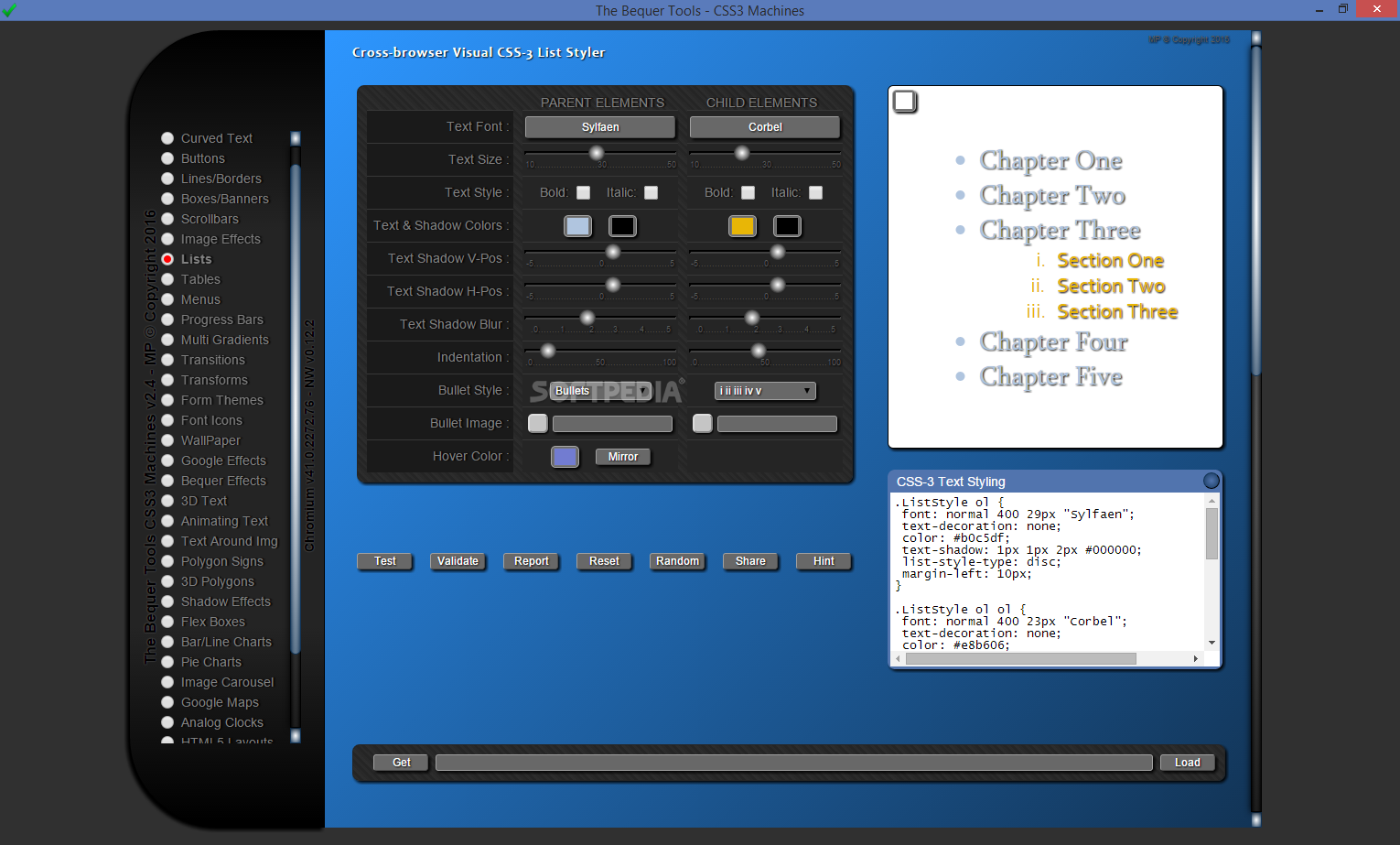Enable Italic for parent elements
This screenshot has width=1400, height=845.
[x=652, y=192]
